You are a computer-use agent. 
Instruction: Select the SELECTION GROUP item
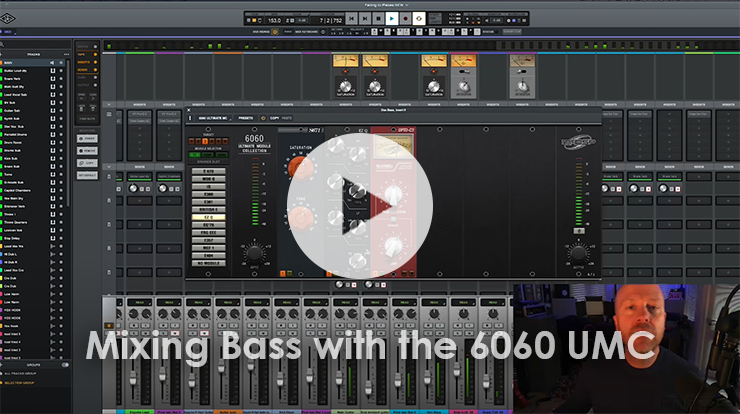pos(19,383)
